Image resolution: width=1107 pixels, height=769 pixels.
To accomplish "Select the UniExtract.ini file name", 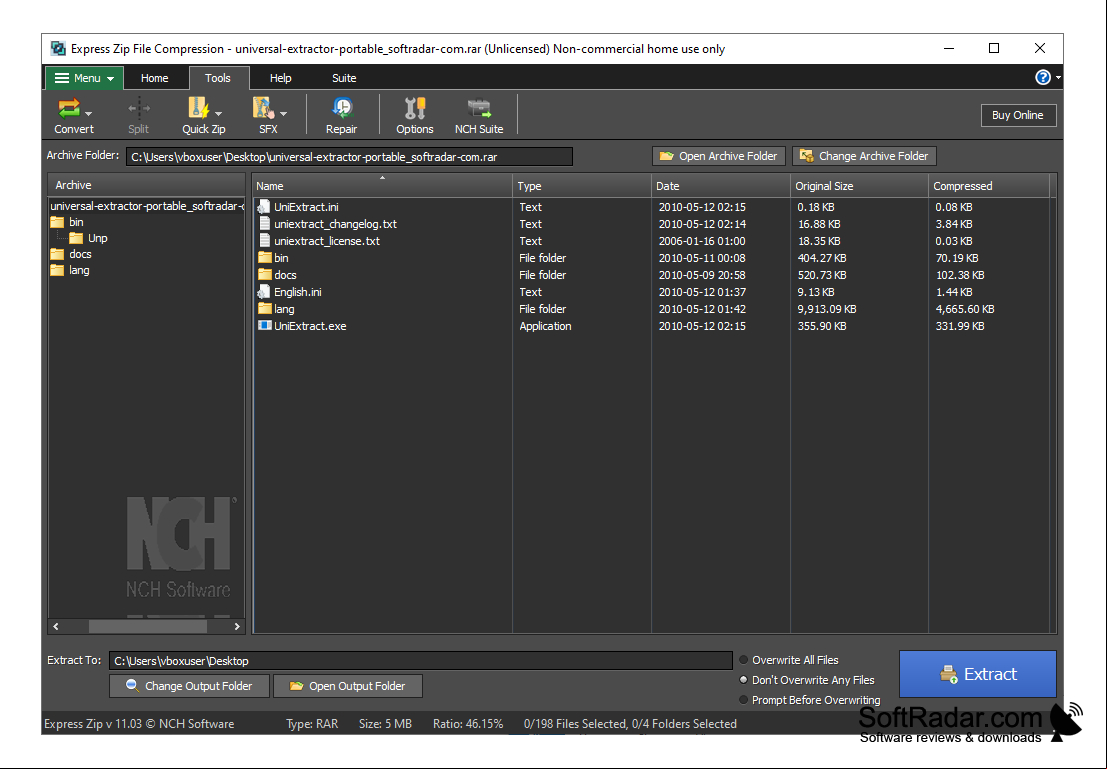I will (x=306, y=207).
